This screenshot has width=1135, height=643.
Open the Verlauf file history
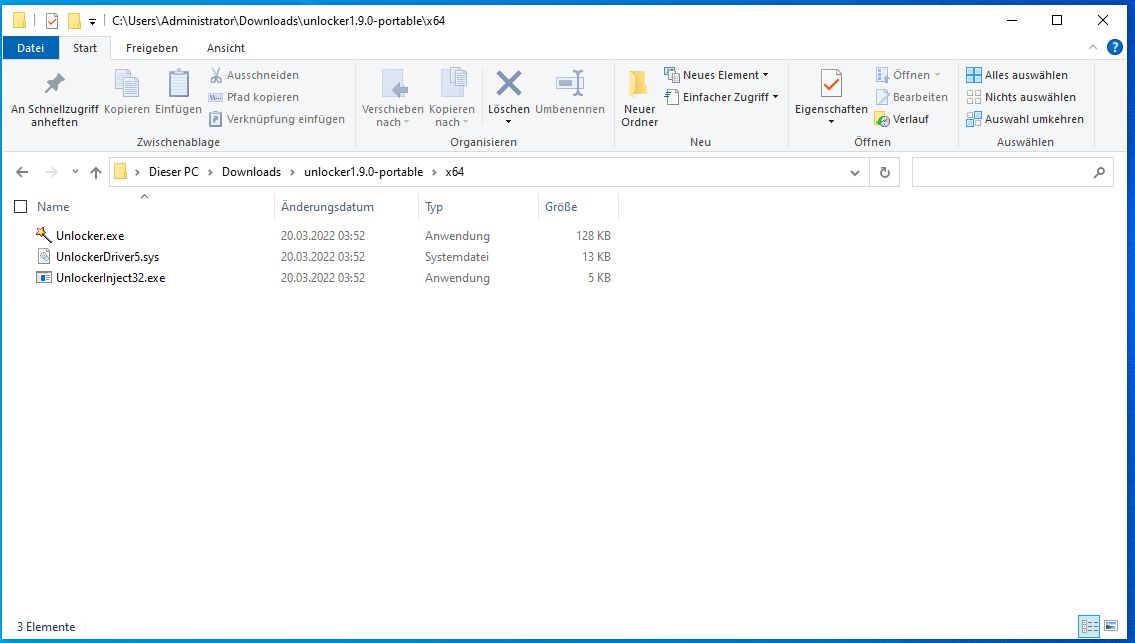point(902,119)
